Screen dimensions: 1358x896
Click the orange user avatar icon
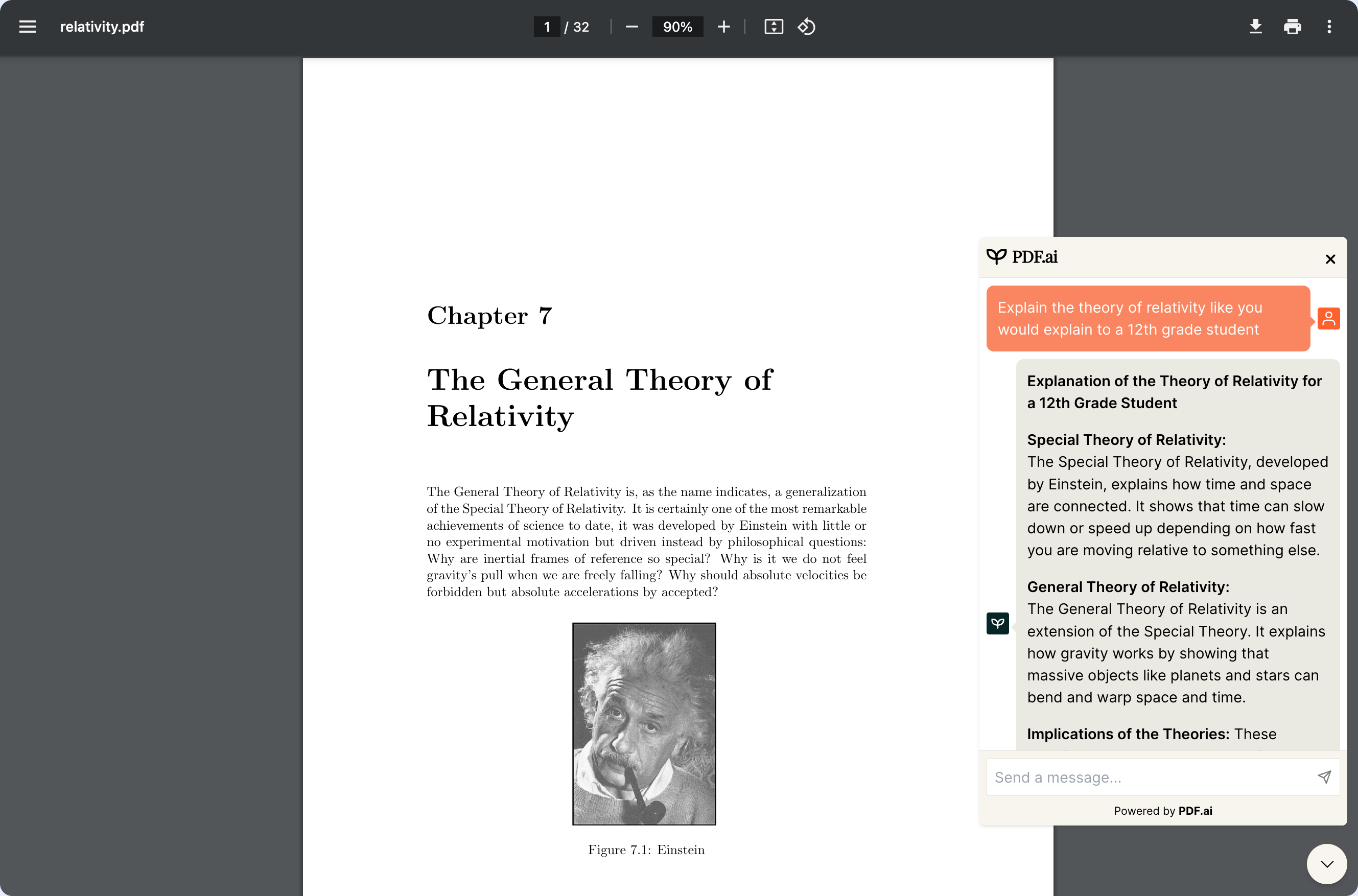coord(1329,318)
